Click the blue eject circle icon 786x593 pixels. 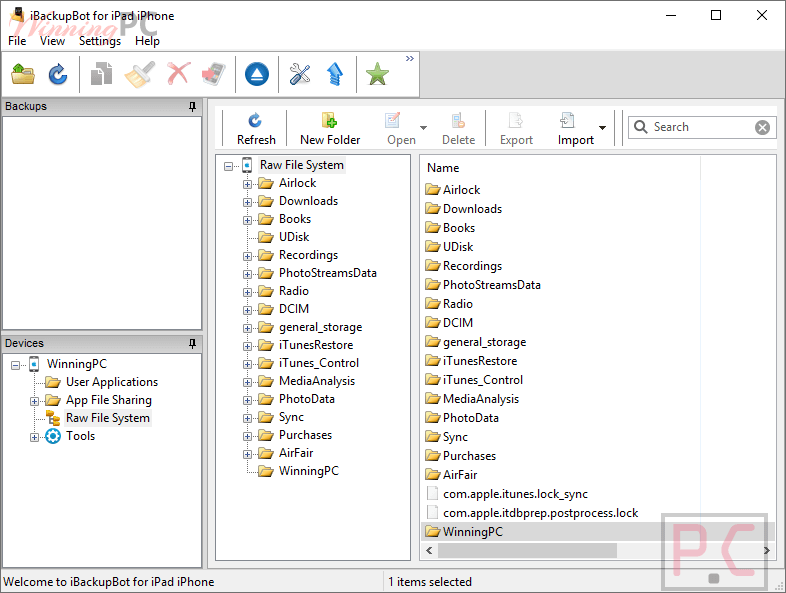[257, 74]
